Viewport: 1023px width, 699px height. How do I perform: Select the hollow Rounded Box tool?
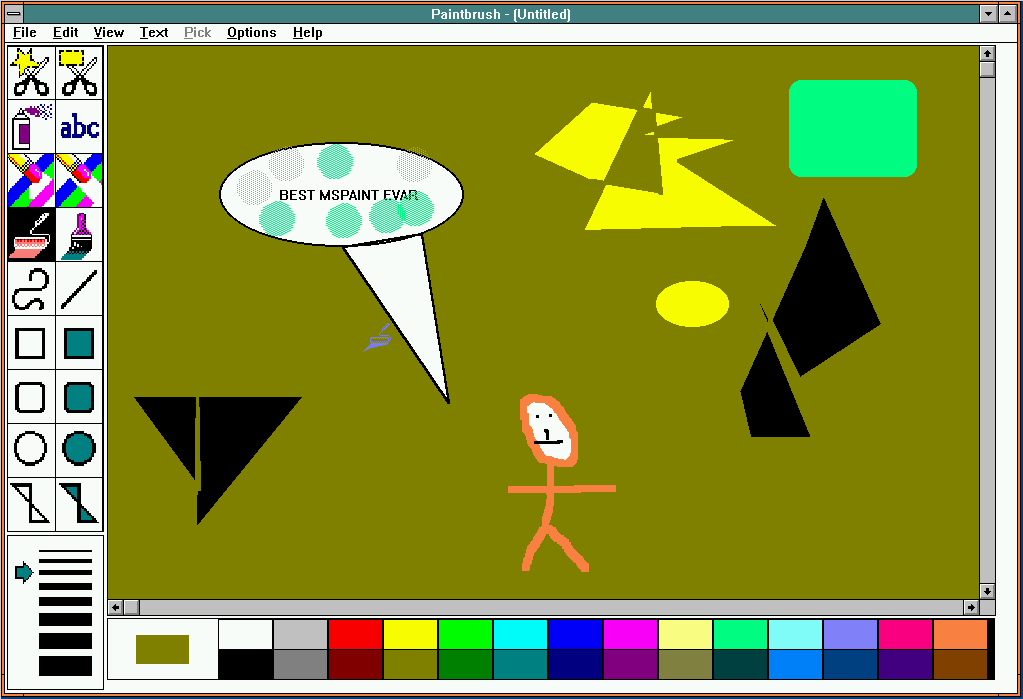point(31,397)
